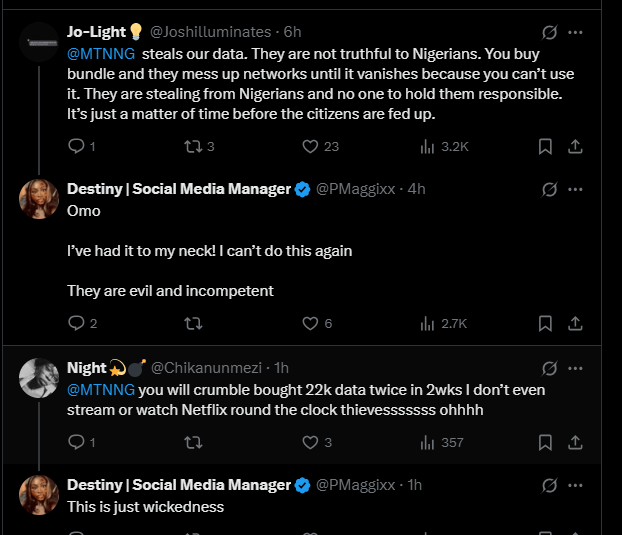Share Jo-Light's tweet

pyautogui.click(x=575, y=146)
